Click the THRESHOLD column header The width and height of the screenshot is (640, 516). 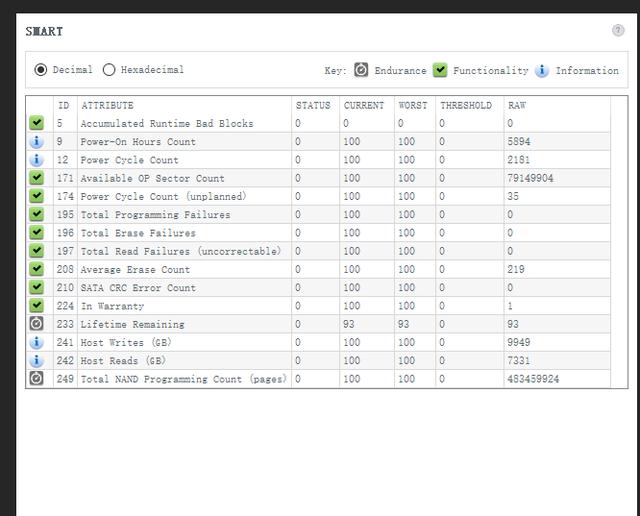[x=466, y=105]
